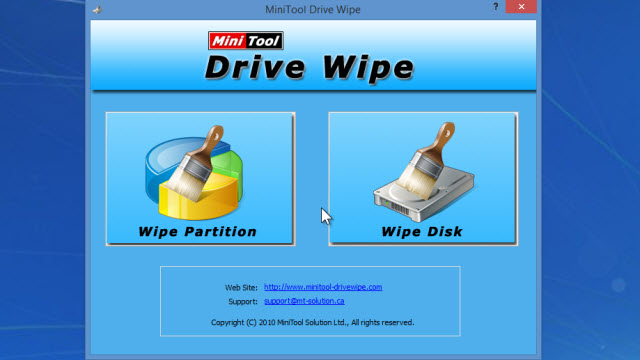Click the Web Site label
This screenshot has height=360, width=640.
(x=241, y=287)
